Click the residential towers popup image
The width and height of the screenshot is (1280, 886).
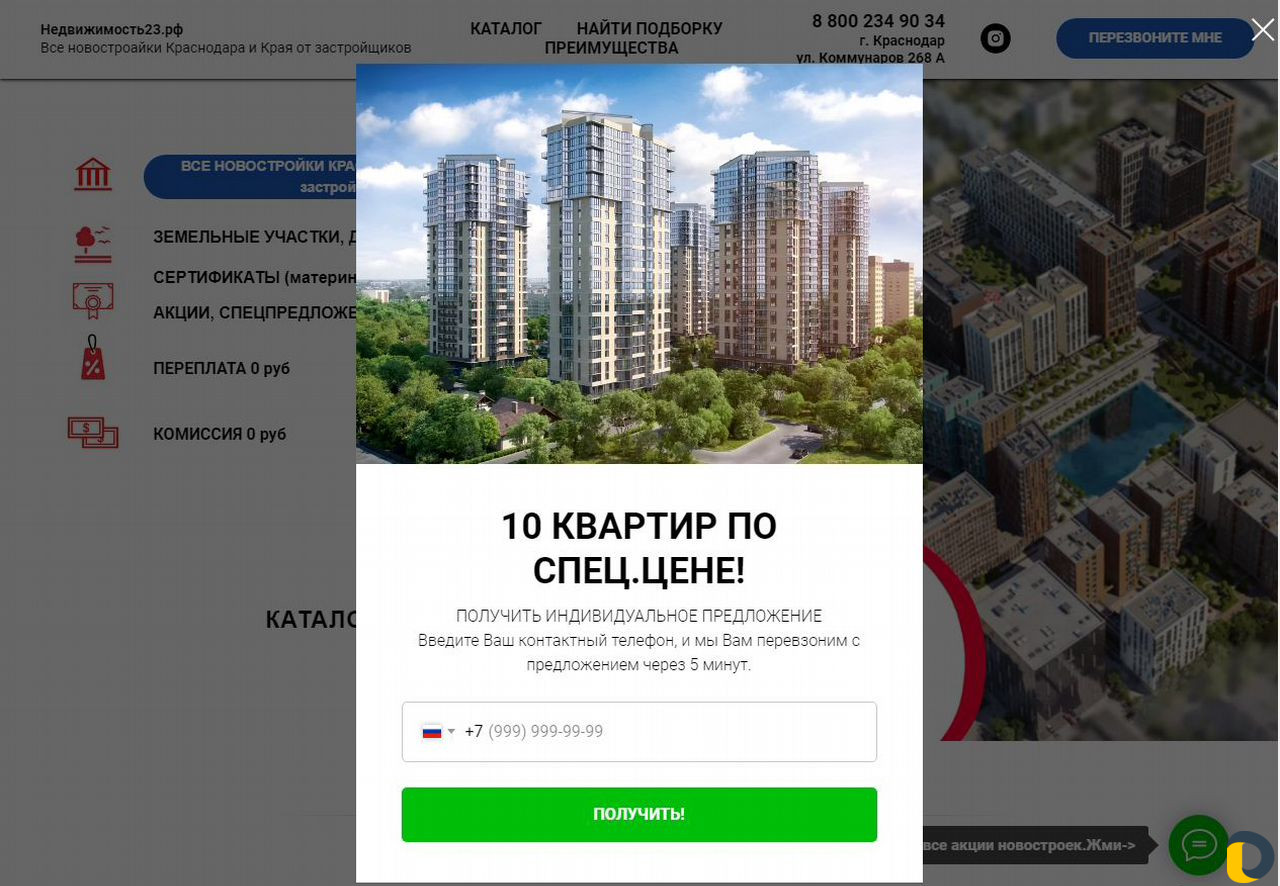[x=639, y=264]
